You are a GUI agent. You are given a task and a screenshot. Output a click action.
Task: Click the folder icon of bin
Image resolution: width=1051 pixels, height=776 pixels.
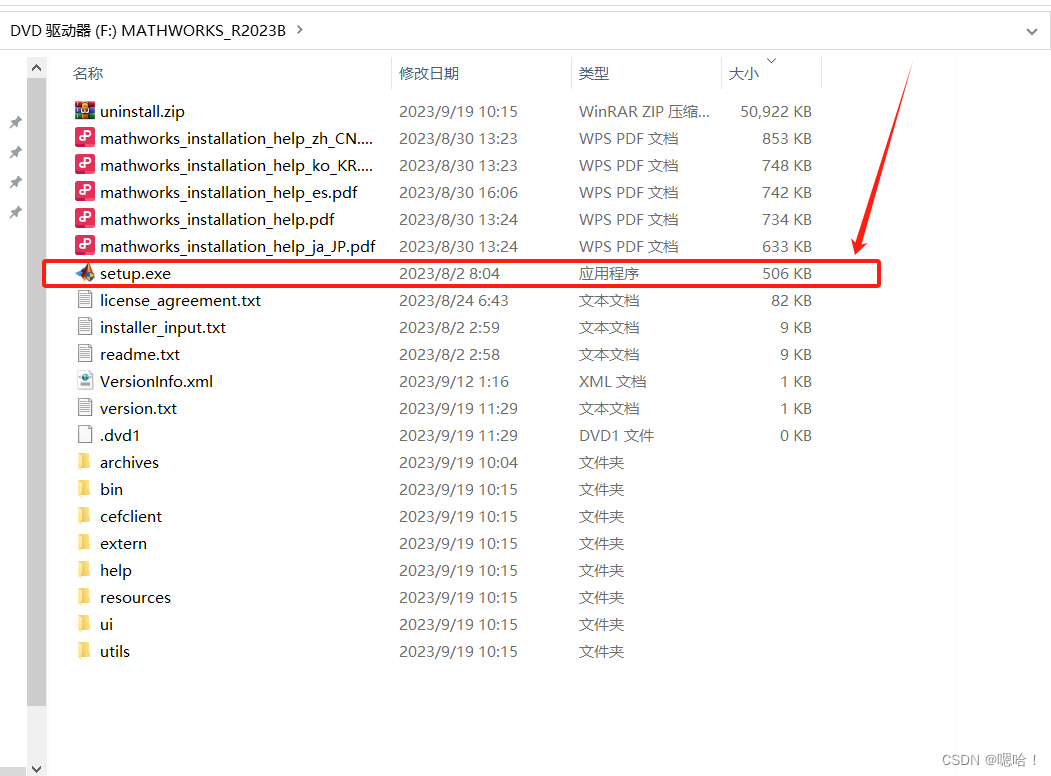[84, 489]
